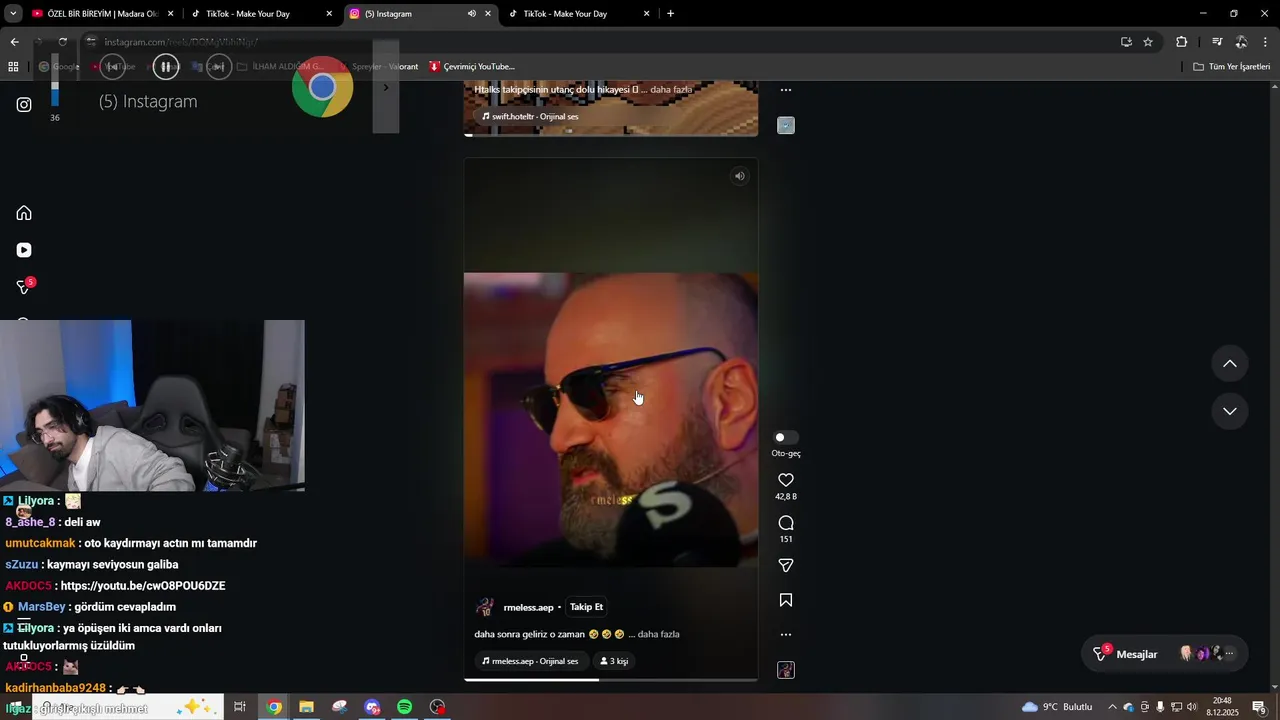Go to the next reel with down arrow
This screenshot has width=1280, height=720.
[x=1230, y=411]
